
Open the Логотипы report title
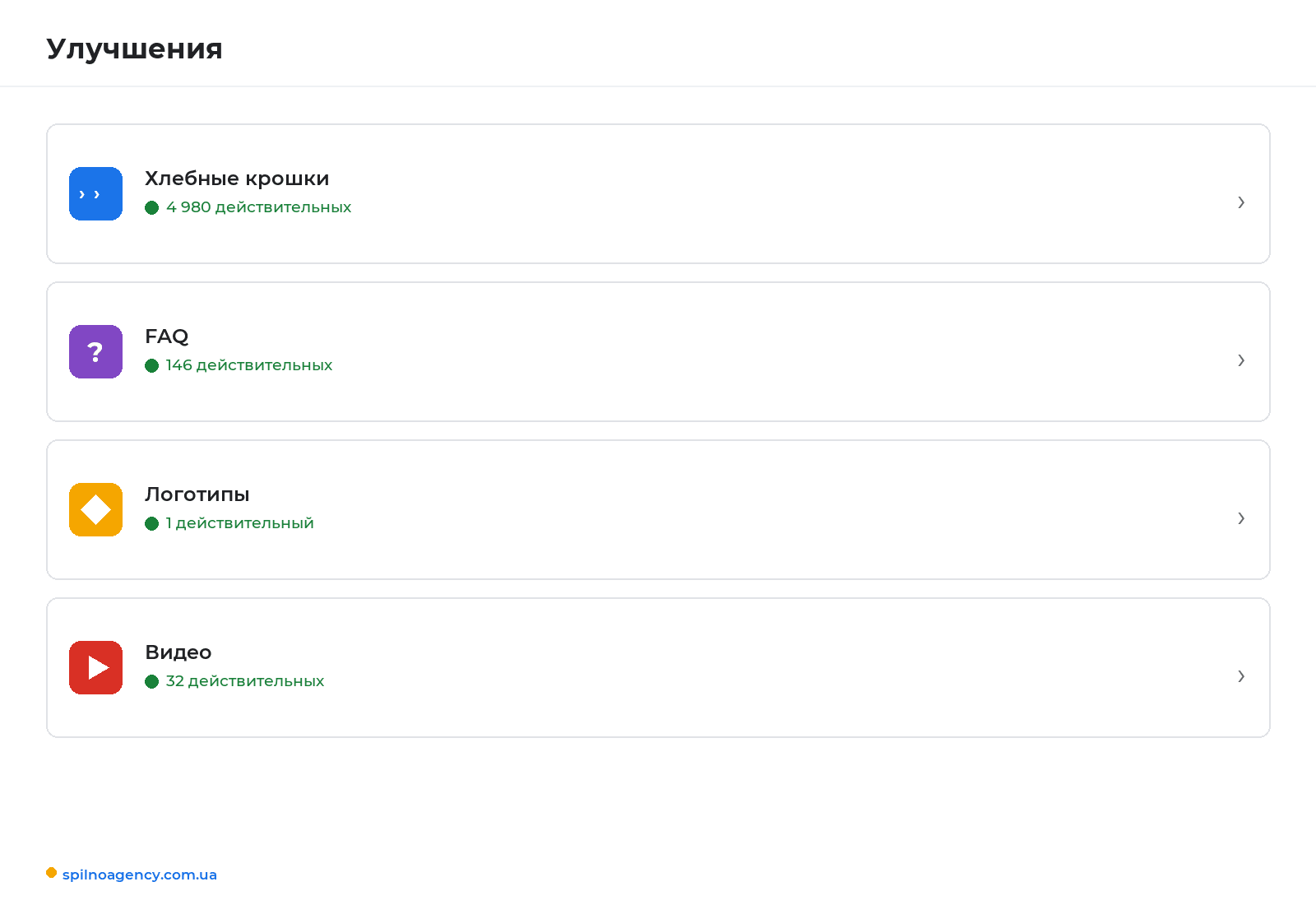(197, 494)
